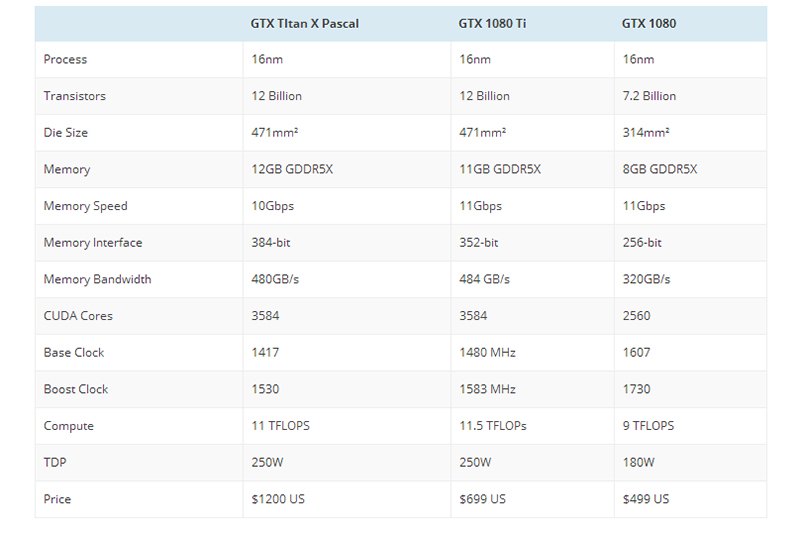Screen dimensions: 800x533
Task: Click the GTX Titan X Pascal column header
Action: click(x=304, y=23)
